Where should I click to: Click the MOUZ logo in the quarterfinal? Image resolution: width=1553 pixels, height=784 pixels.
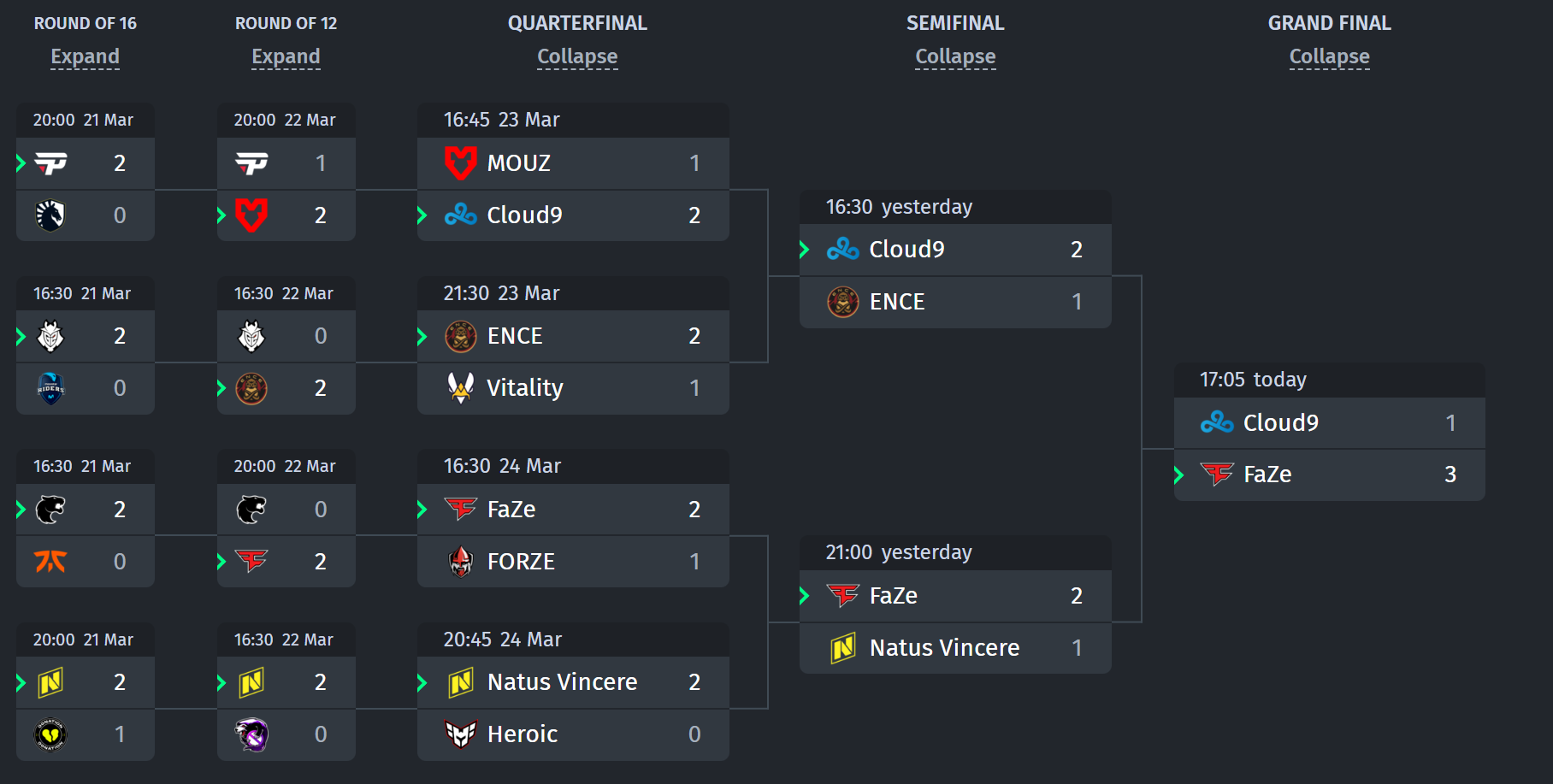460,162
